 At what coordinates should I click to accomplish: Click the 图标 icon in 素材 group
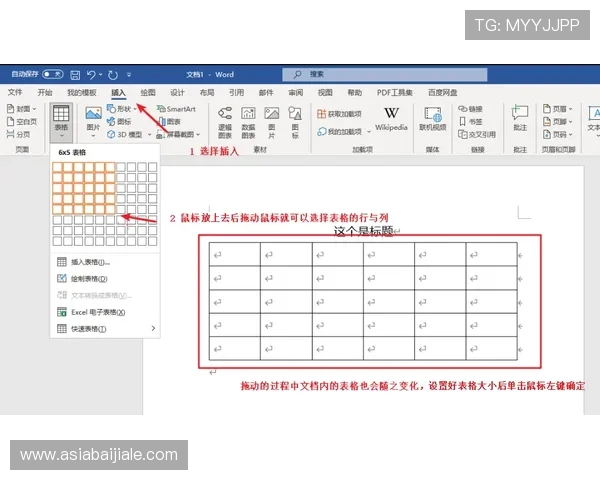tap(295, 122)
